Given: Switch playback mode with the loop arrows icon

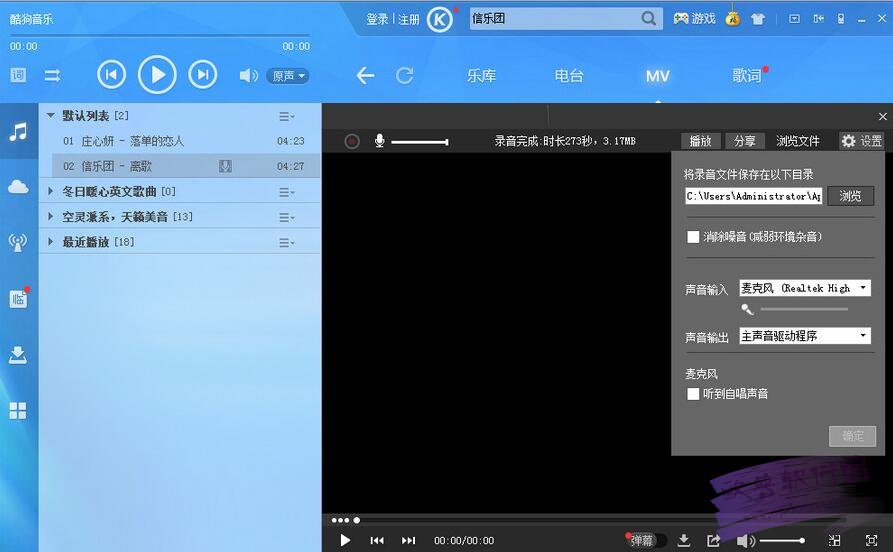Looking at the screenshot, I should (52, 75).
